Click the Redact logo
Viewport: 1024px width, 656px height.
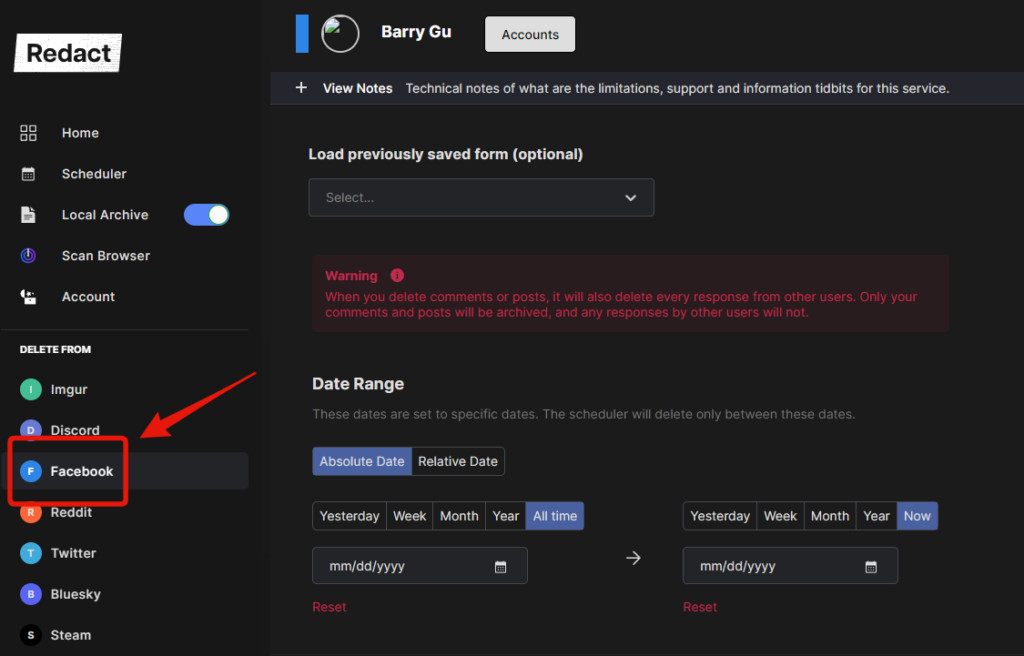(x=68, y=53)
